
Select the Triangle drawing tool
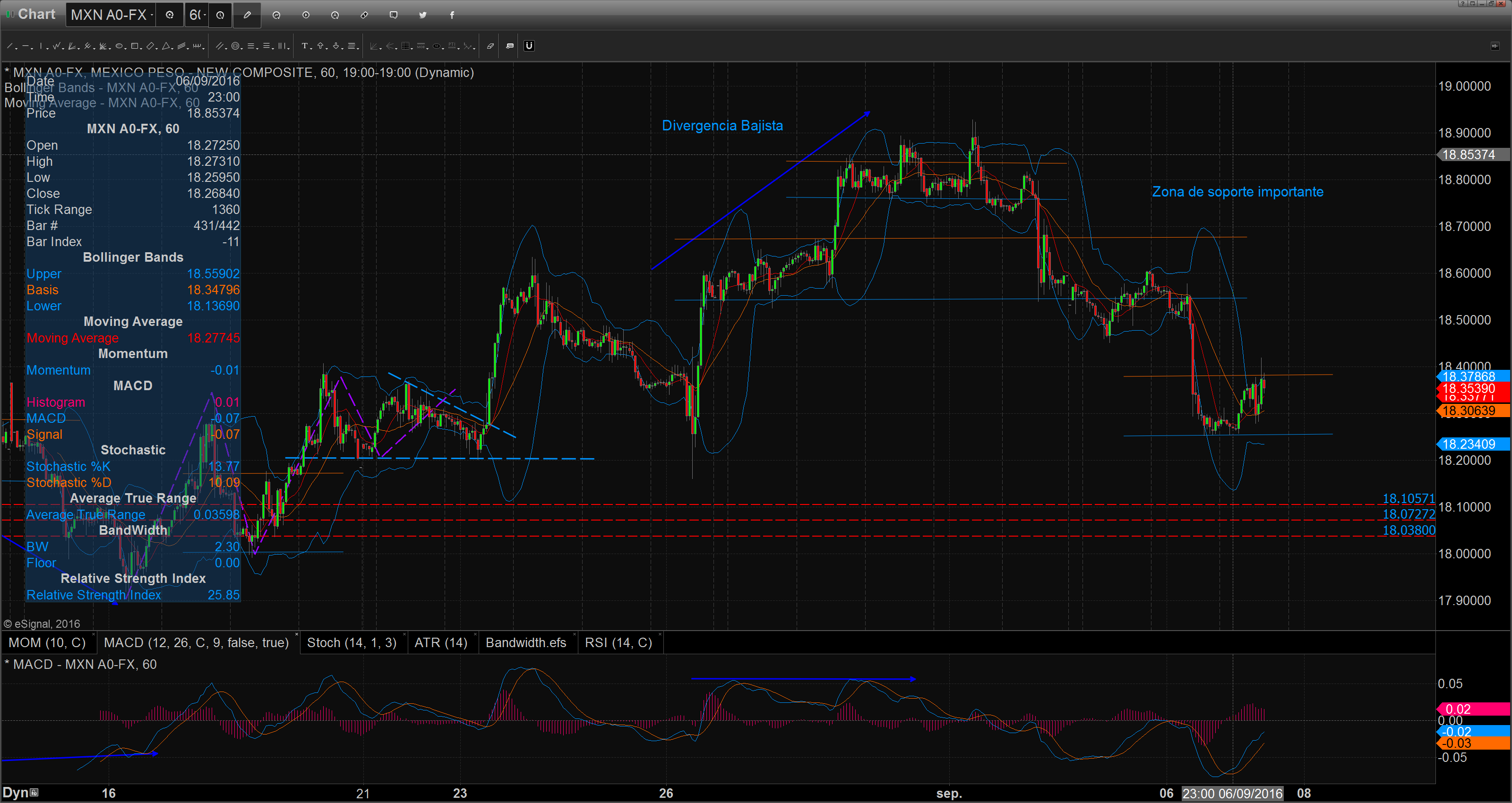point(166,46)
